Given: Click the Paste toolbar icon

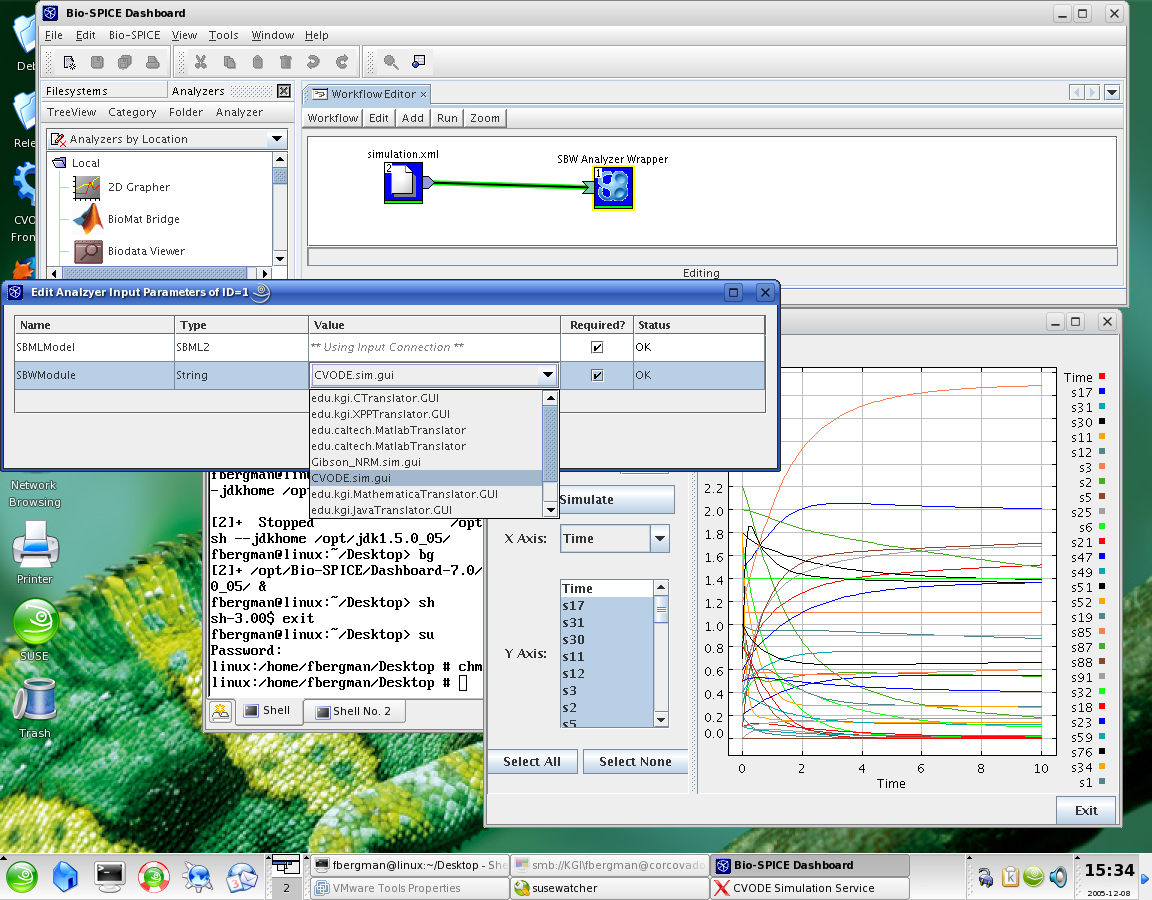Looking at the screenshot, I should pos(257,62).
